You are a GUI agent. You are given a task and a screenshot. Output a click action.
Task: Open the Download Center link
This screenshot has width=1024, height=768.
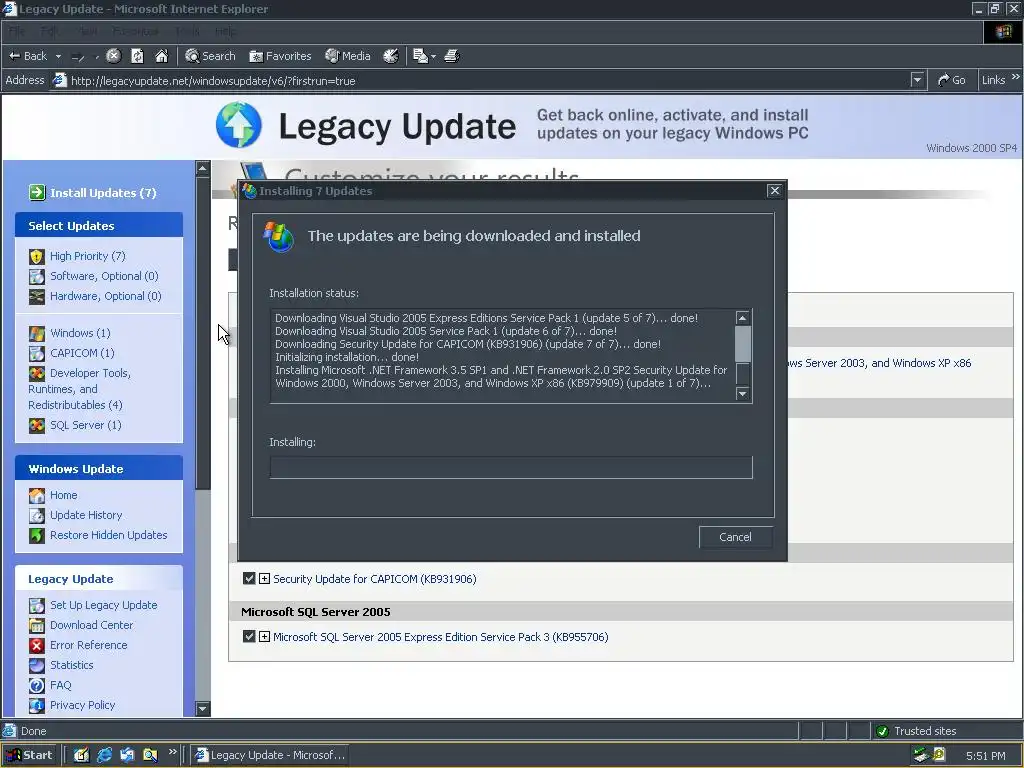(x=91, y=625)
